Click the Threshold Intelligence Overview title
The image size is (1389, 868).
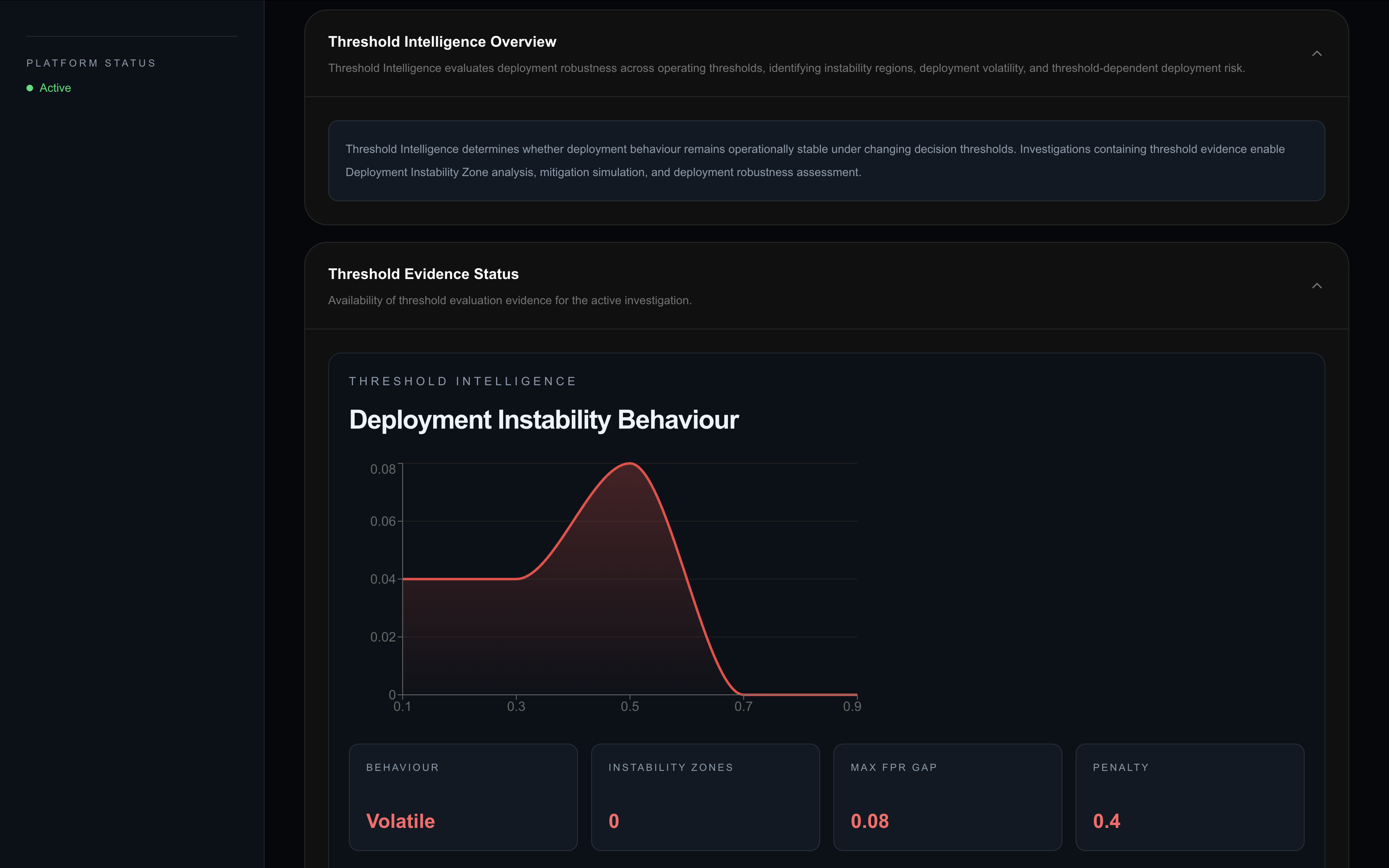click(x=442, y=42)
